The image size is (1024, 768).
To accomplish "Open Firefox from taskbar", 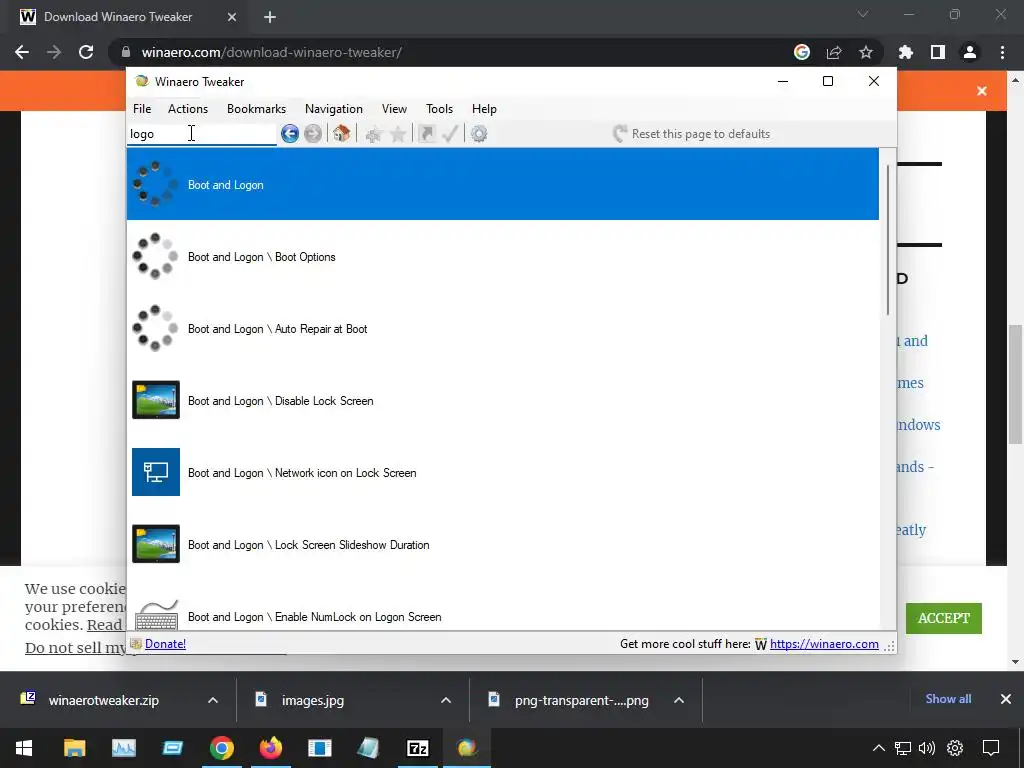I will pyautogui.click(x=270, y=748).
